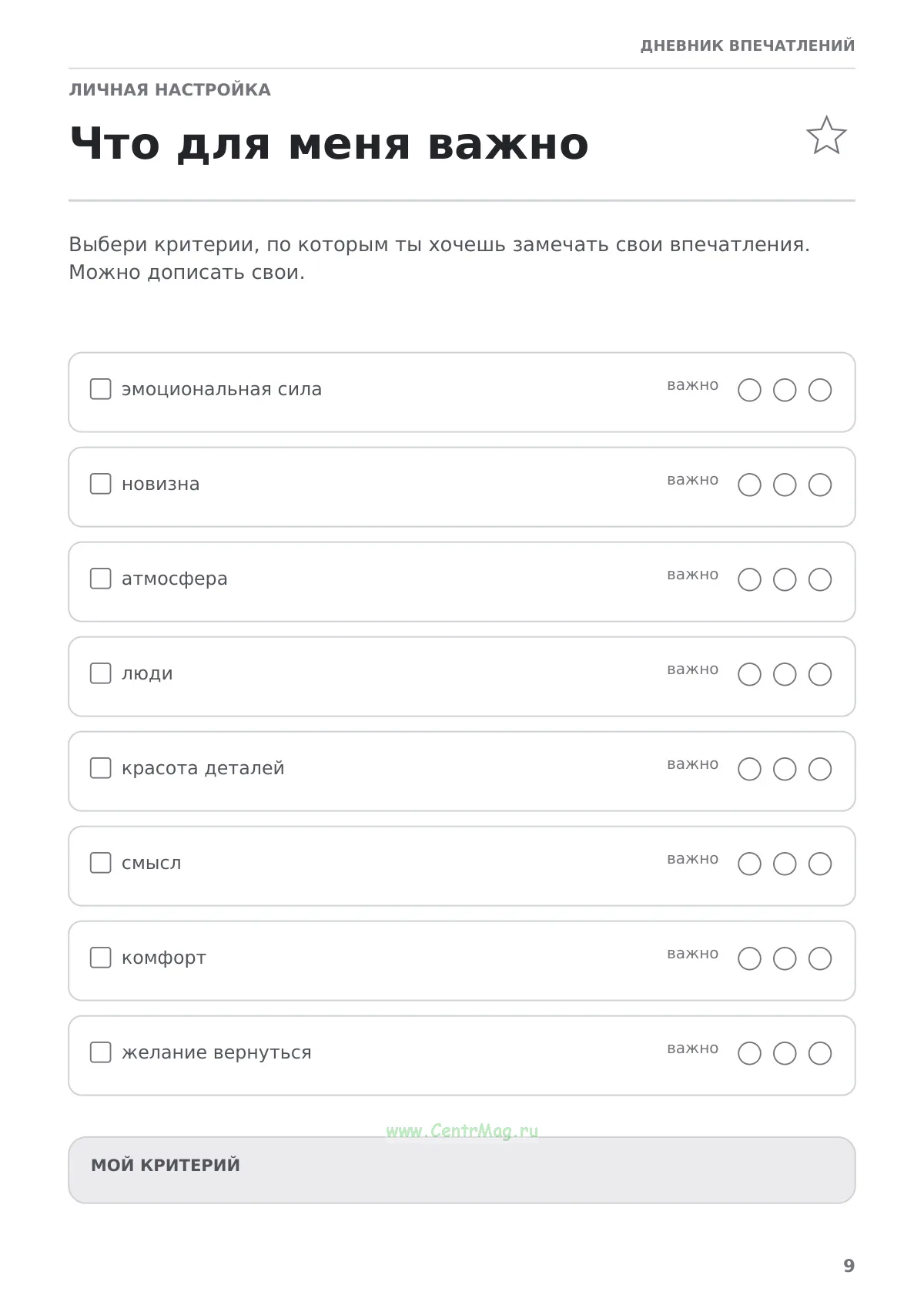Choose middle importance circle for "атмосфера"

click(x=785, y=579)
